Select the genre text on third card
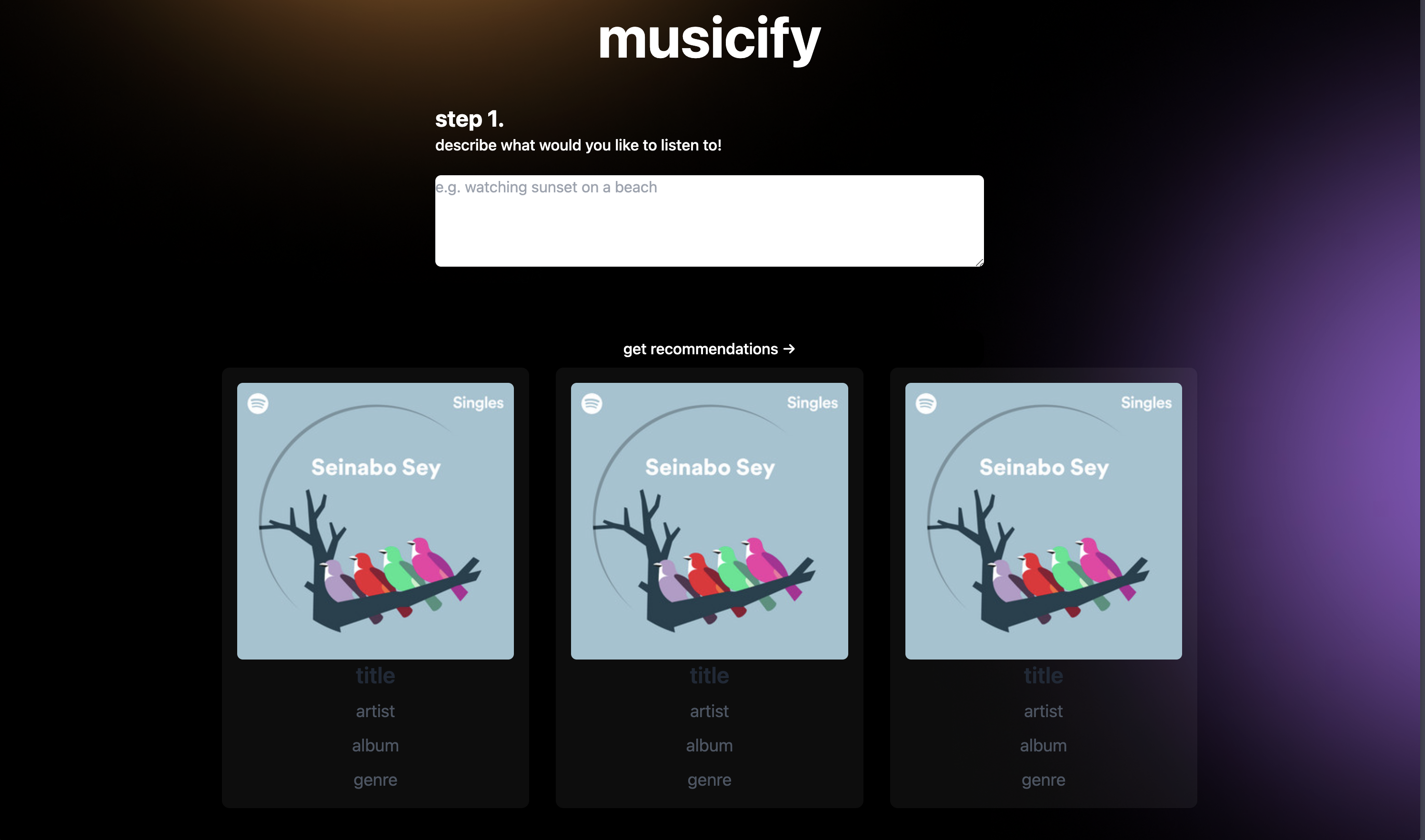The width and height of the screenshot is (1425, 840). [x=1044, y=780]
